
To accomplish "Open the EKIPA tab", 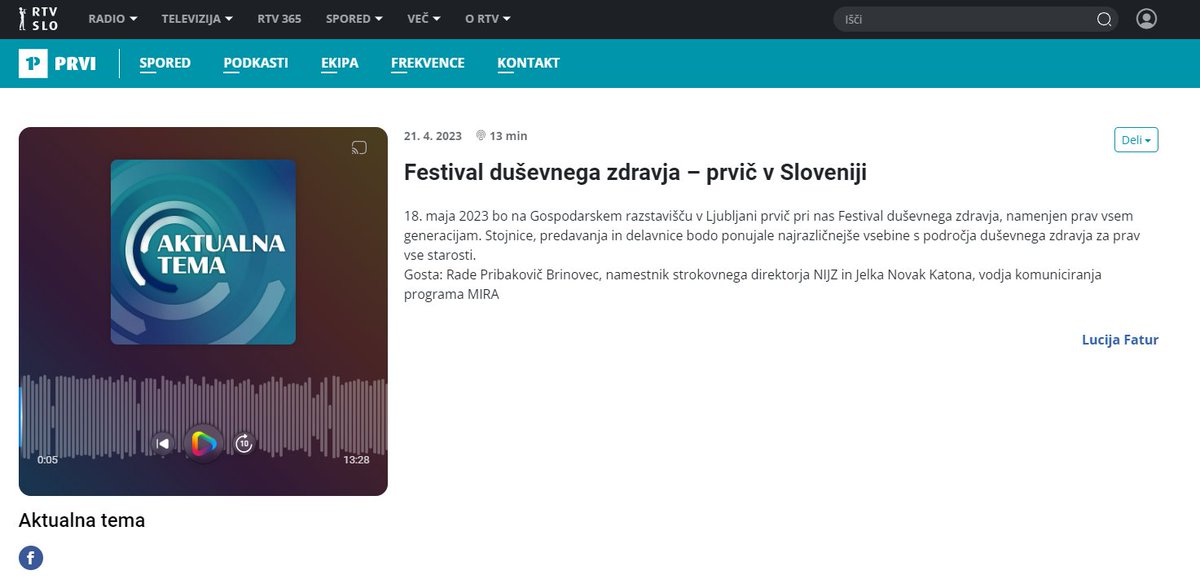I will 340,63.
